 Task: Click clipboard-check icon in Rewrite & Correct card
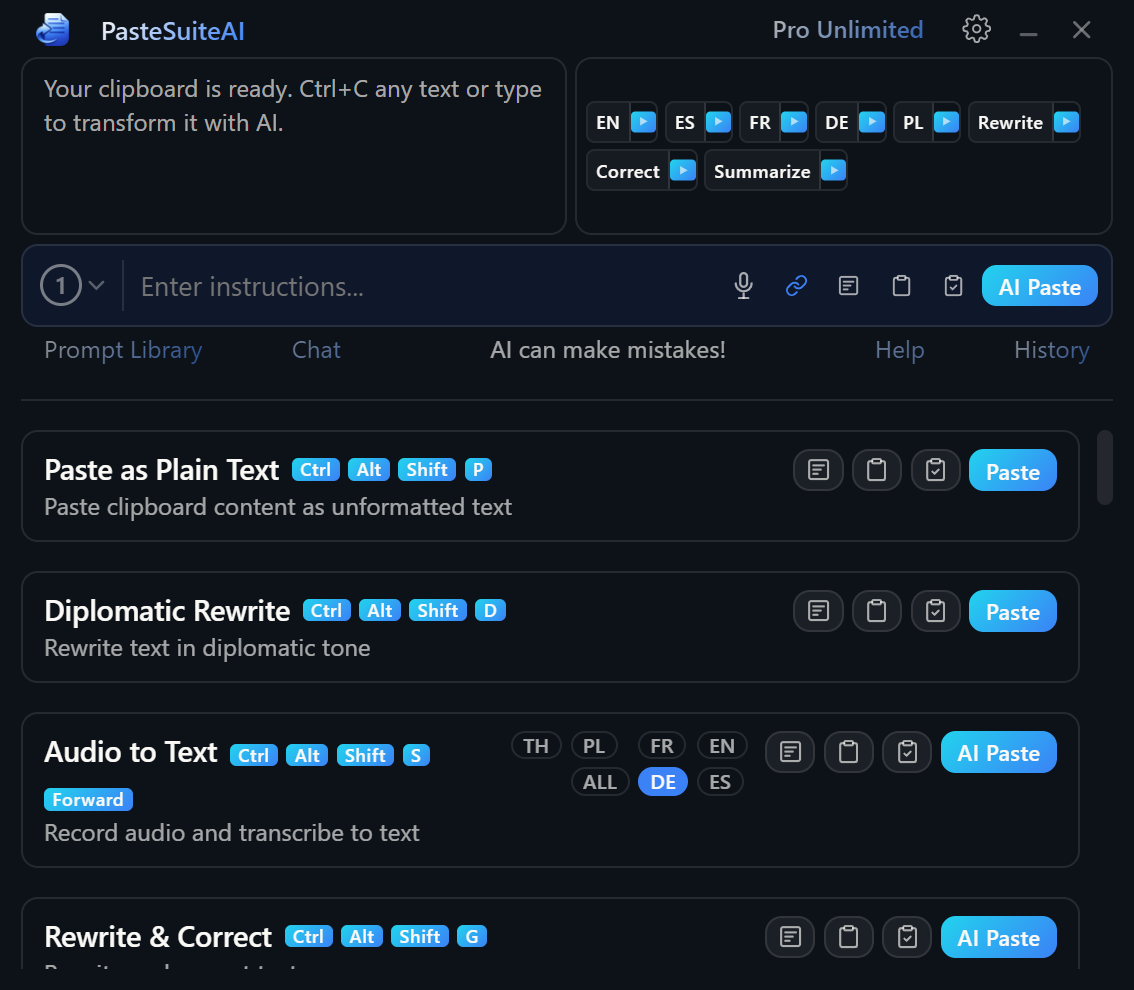click(907, 937)
